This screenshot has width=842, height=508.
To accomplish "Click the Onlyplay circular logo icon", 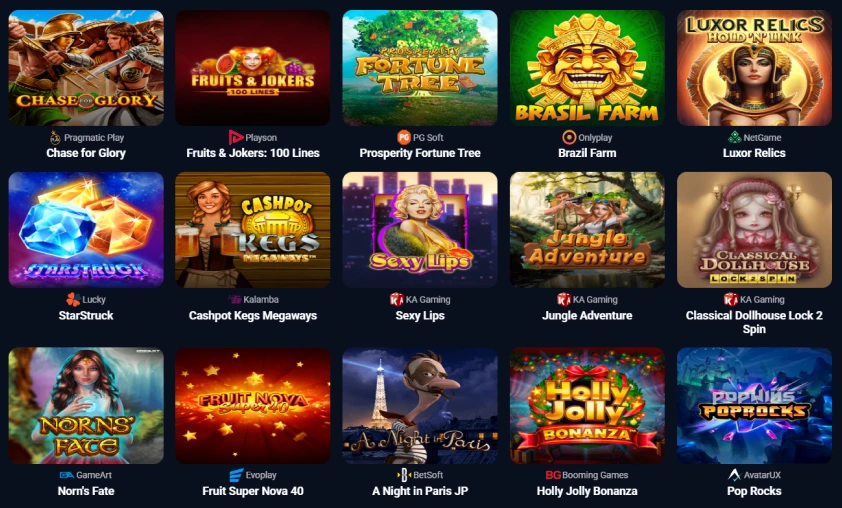I will (569, 137).
